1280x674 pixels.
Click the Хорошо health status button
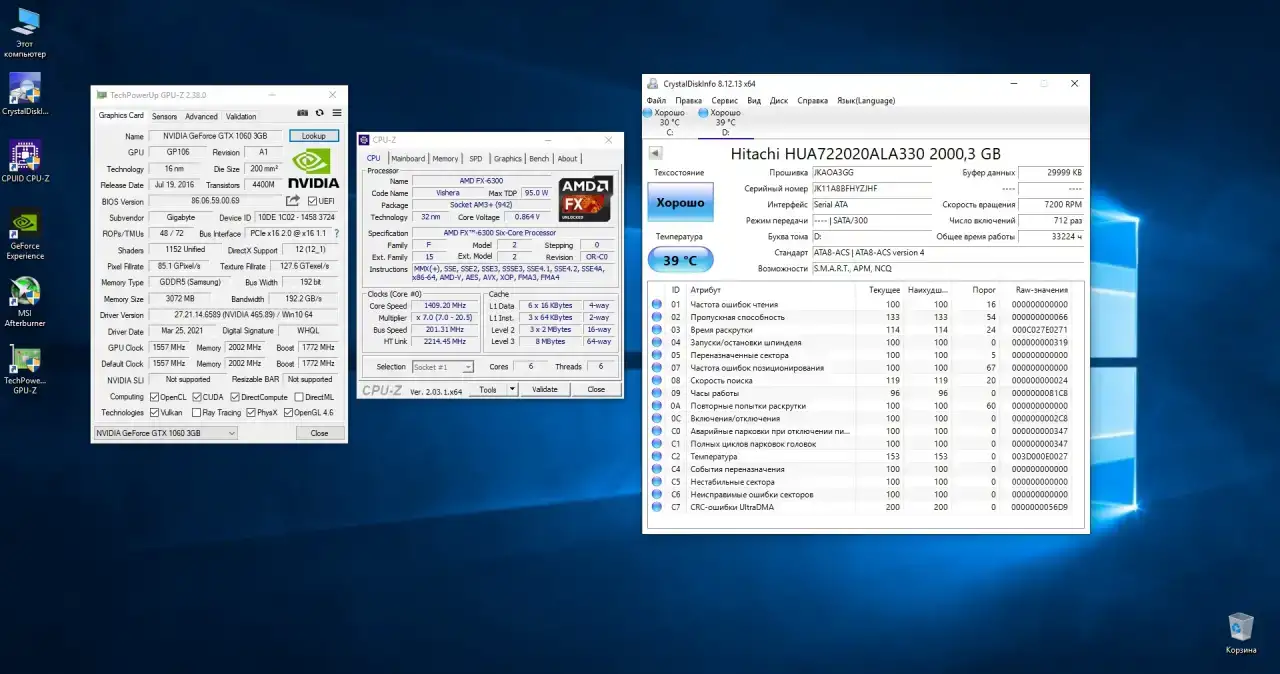(680, 203)
